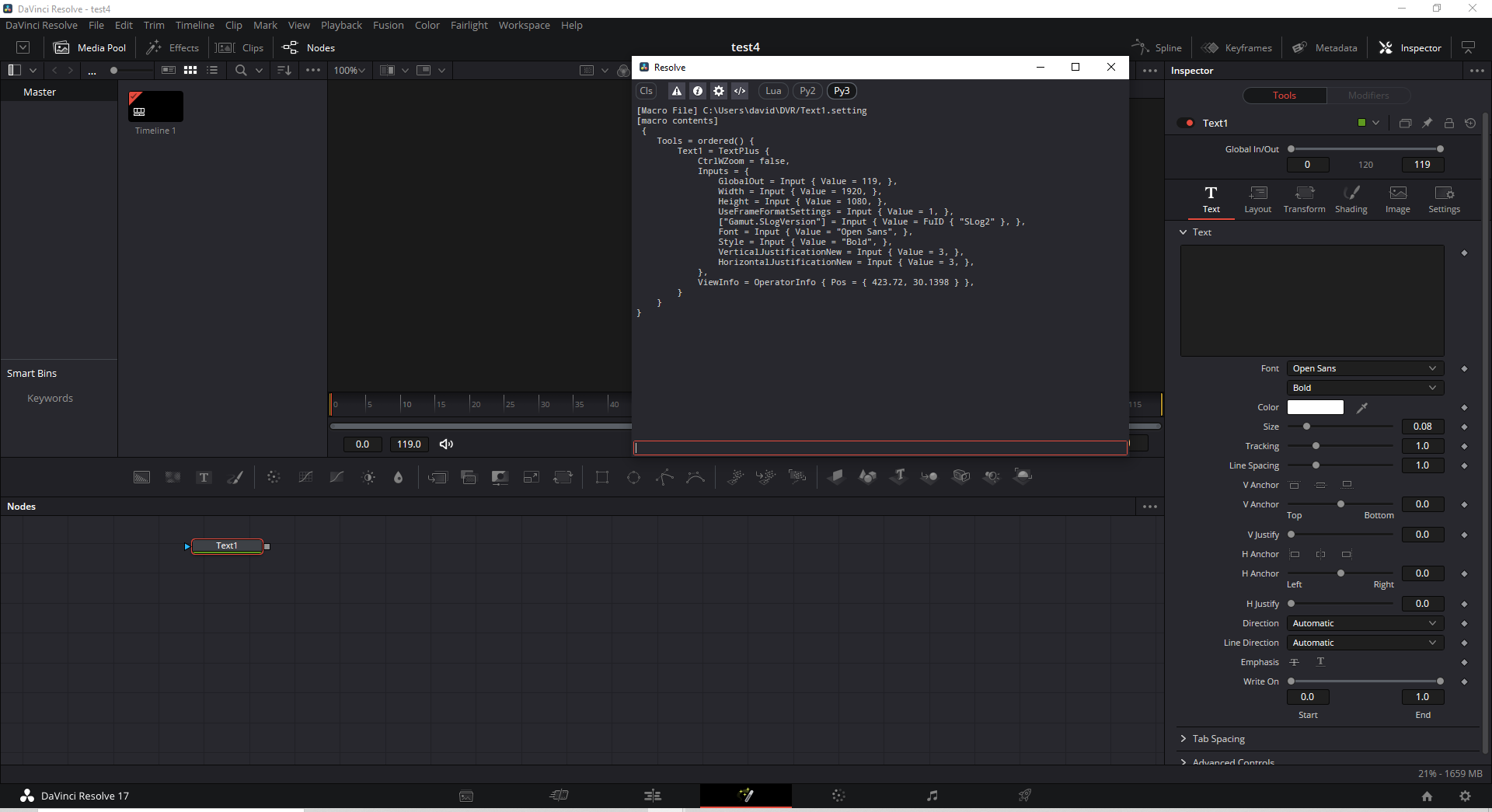Viewport: 1492px width, 812px height.
Task: Select the Paint tool in the toolbar
Action: (x=235, y=477)
